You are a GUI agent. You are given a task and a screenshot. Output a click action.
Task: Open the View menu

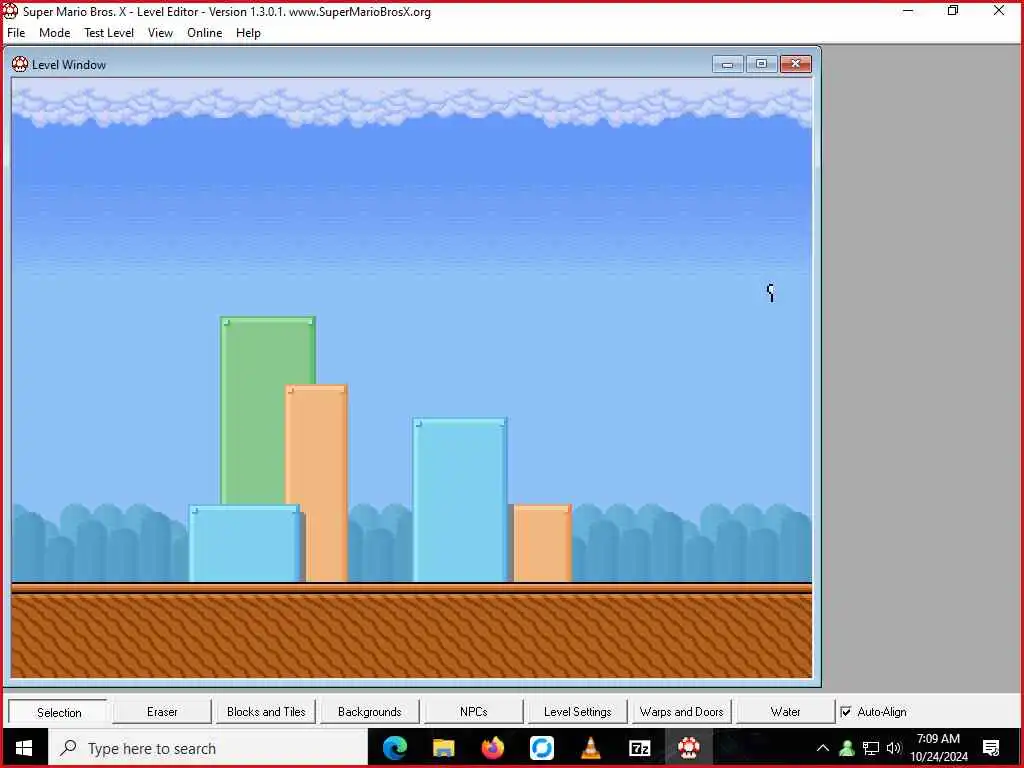160,33
